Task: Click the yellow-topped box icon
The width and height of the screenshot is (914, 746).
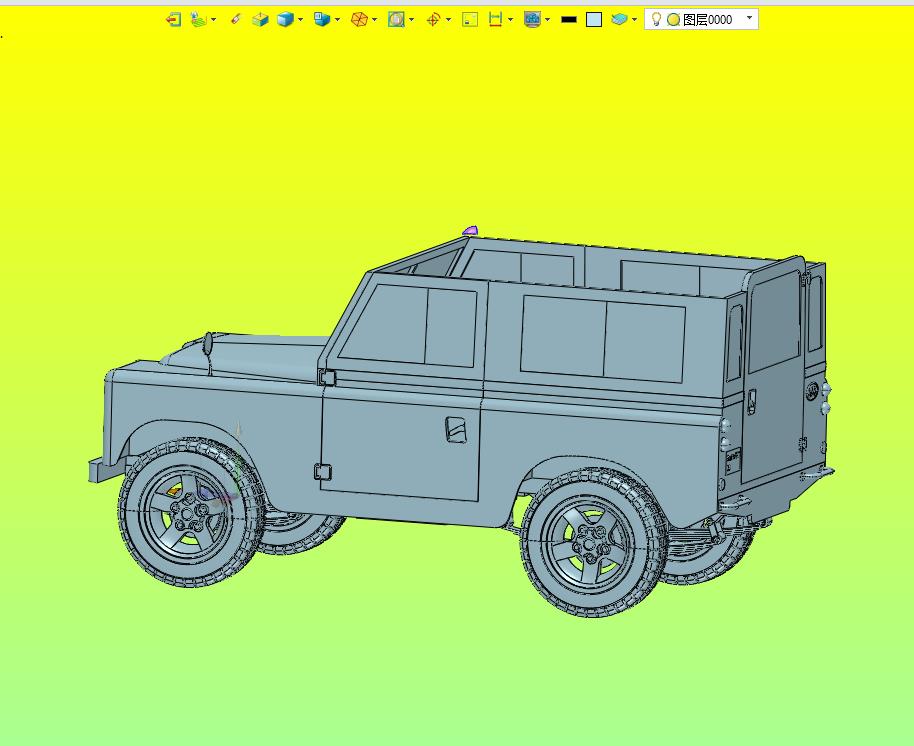Action: pos(260,20)
